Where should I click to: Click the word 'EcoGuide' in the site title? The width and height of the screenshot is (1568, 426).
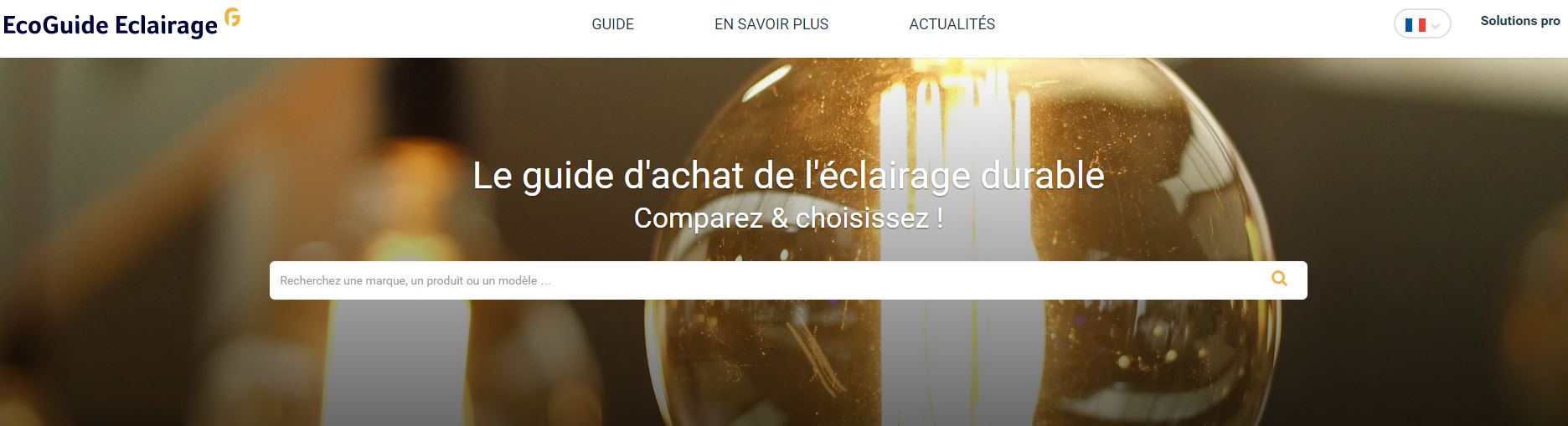point(56,26)
